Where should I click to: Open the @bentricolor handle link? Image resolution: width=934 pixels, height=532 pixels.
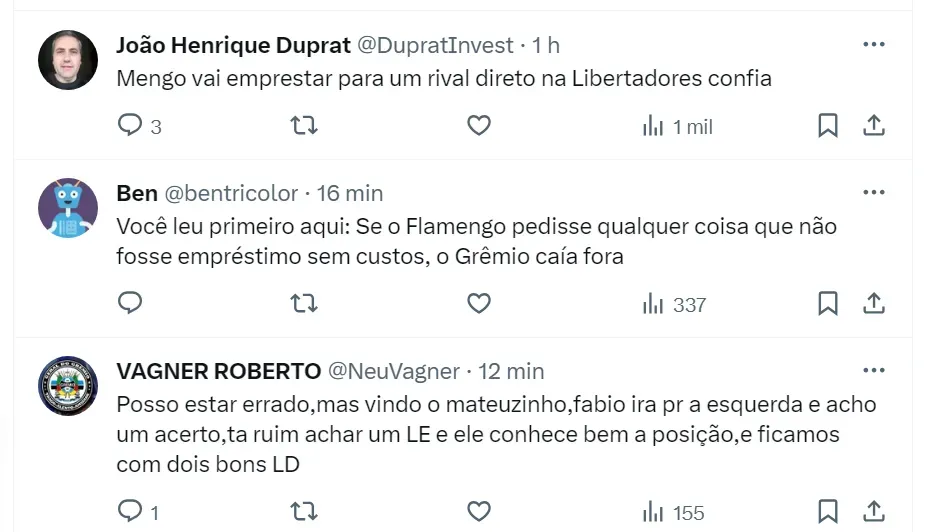click(230, 193)
